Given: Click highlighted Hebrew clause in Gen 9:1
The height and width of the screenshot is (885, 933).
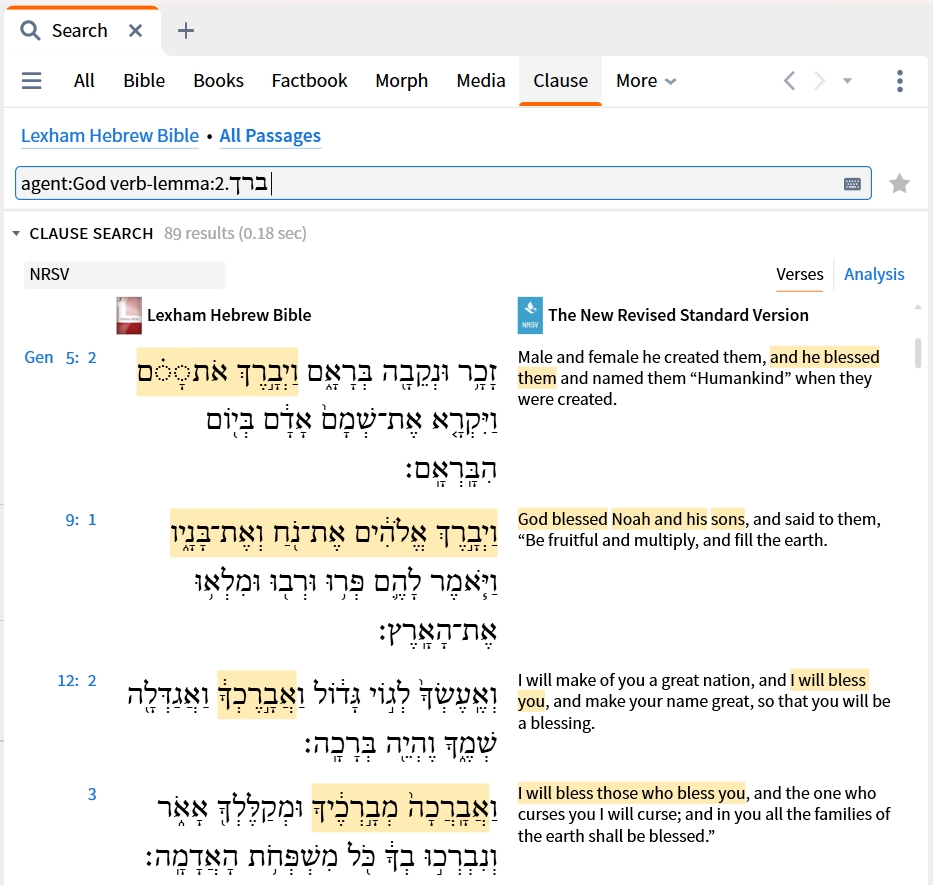Looking at the screenshot, I should (x=334, y=533).
